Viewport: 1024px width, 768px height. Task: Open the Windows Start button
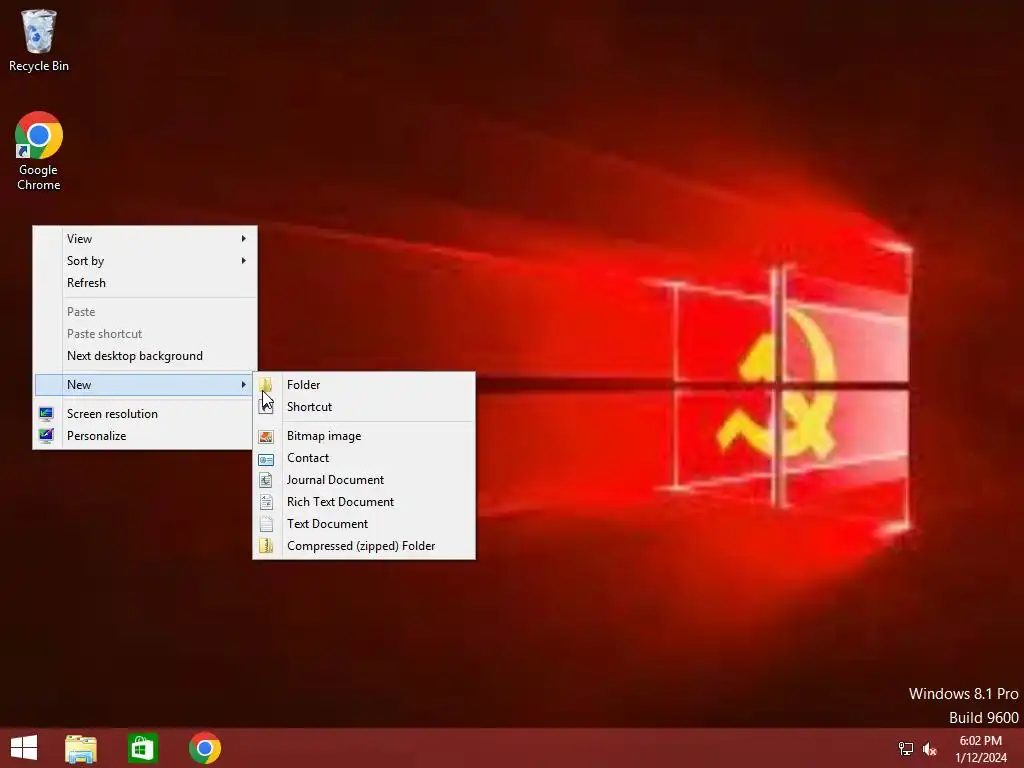pos(24,748)
